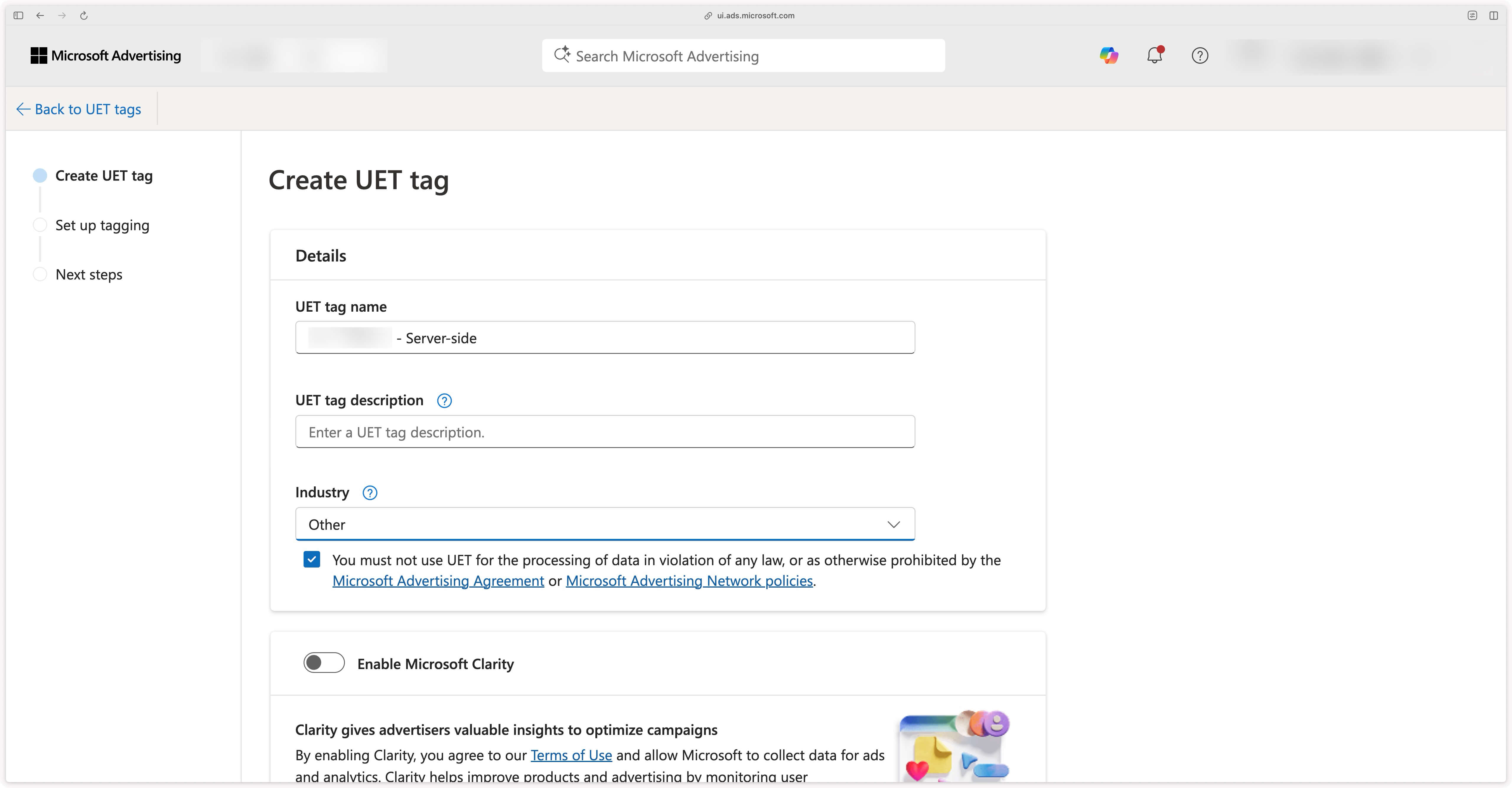The width and height of the screenshot is (1512, 788).
Task: Click the Copilot sparkle icon in the search bar
Action: [562, 55]
